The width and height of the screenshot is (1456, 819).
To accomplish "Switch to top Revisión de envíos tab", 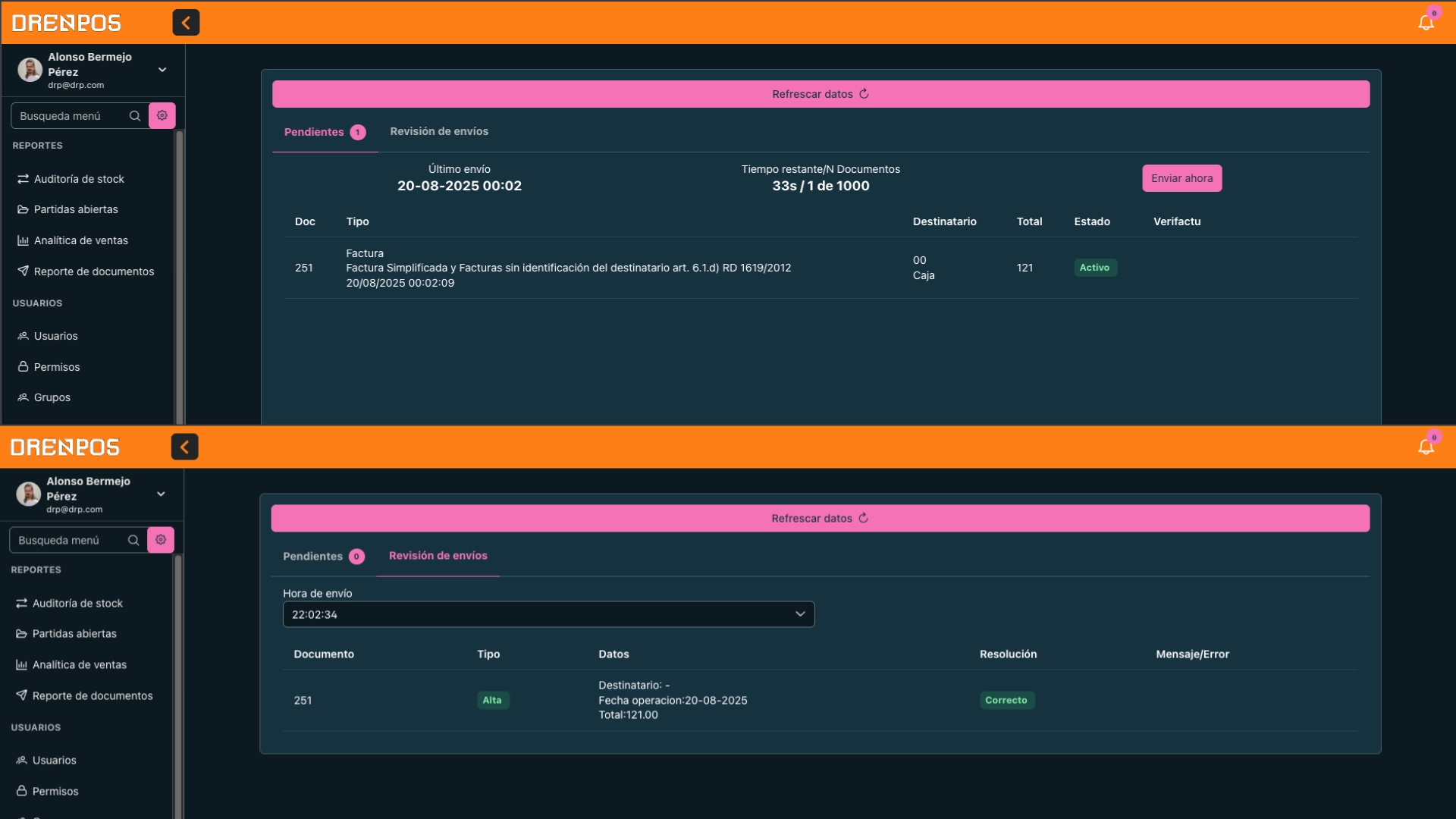I will pos(439,131).
